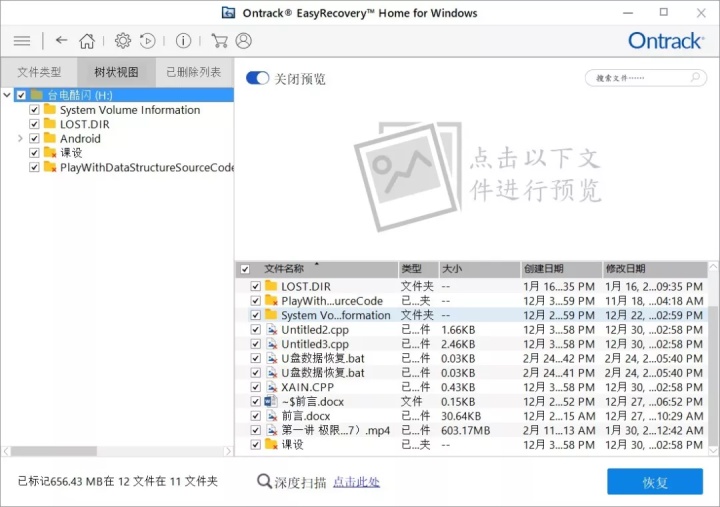Click scroll down arrow of file list
The width and height of the screenshot is (720, 507).
point(713,451)
